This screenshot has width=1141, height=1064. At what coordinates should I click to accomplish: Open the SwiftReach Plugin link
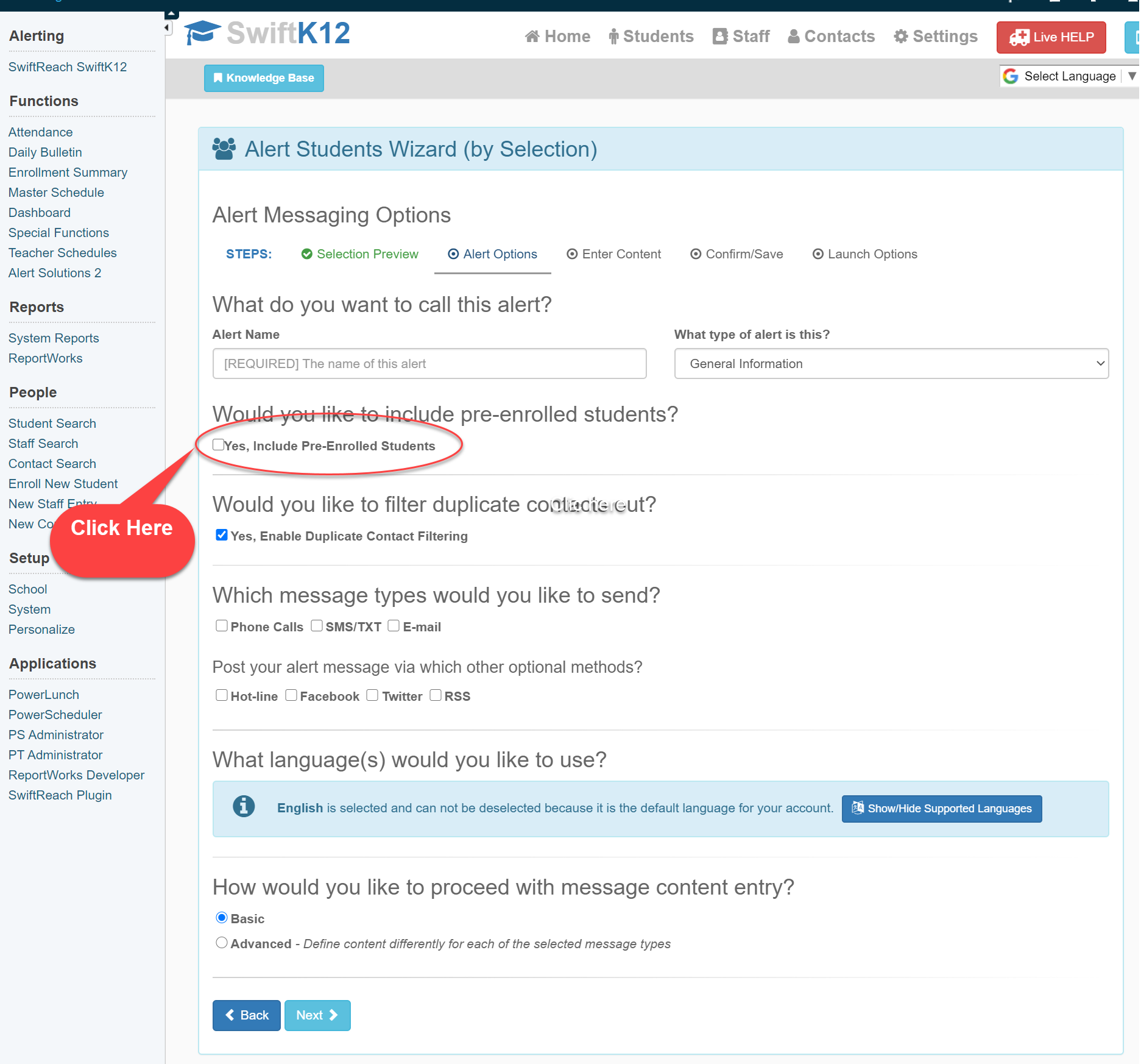(60, 795)
